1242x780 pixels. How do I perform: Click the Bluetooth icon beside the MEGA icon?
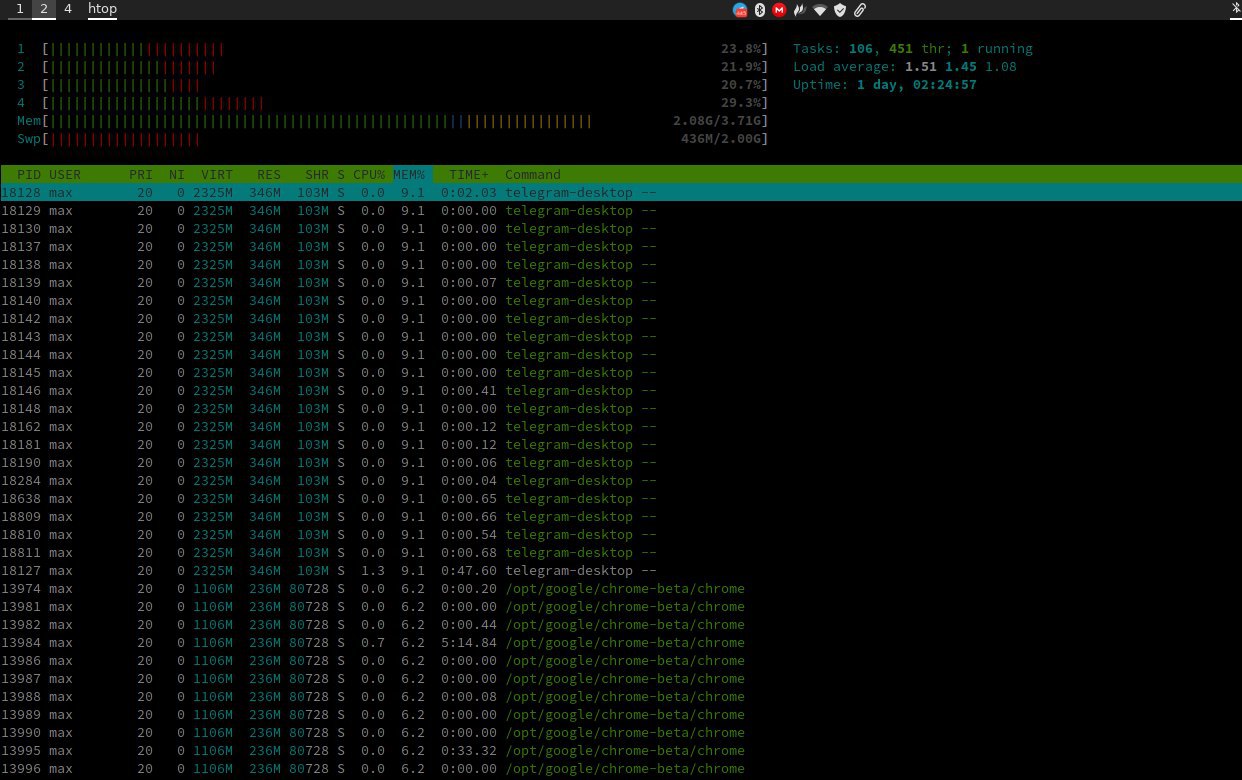coord(759,10)
